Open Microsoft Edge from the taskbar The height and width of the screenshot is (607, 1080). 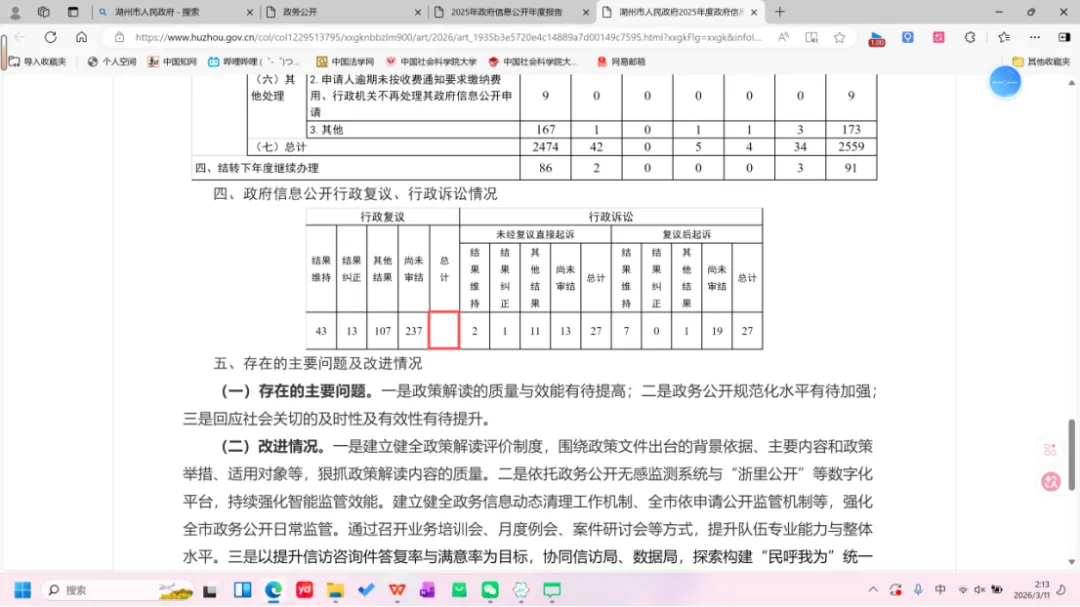273,590
